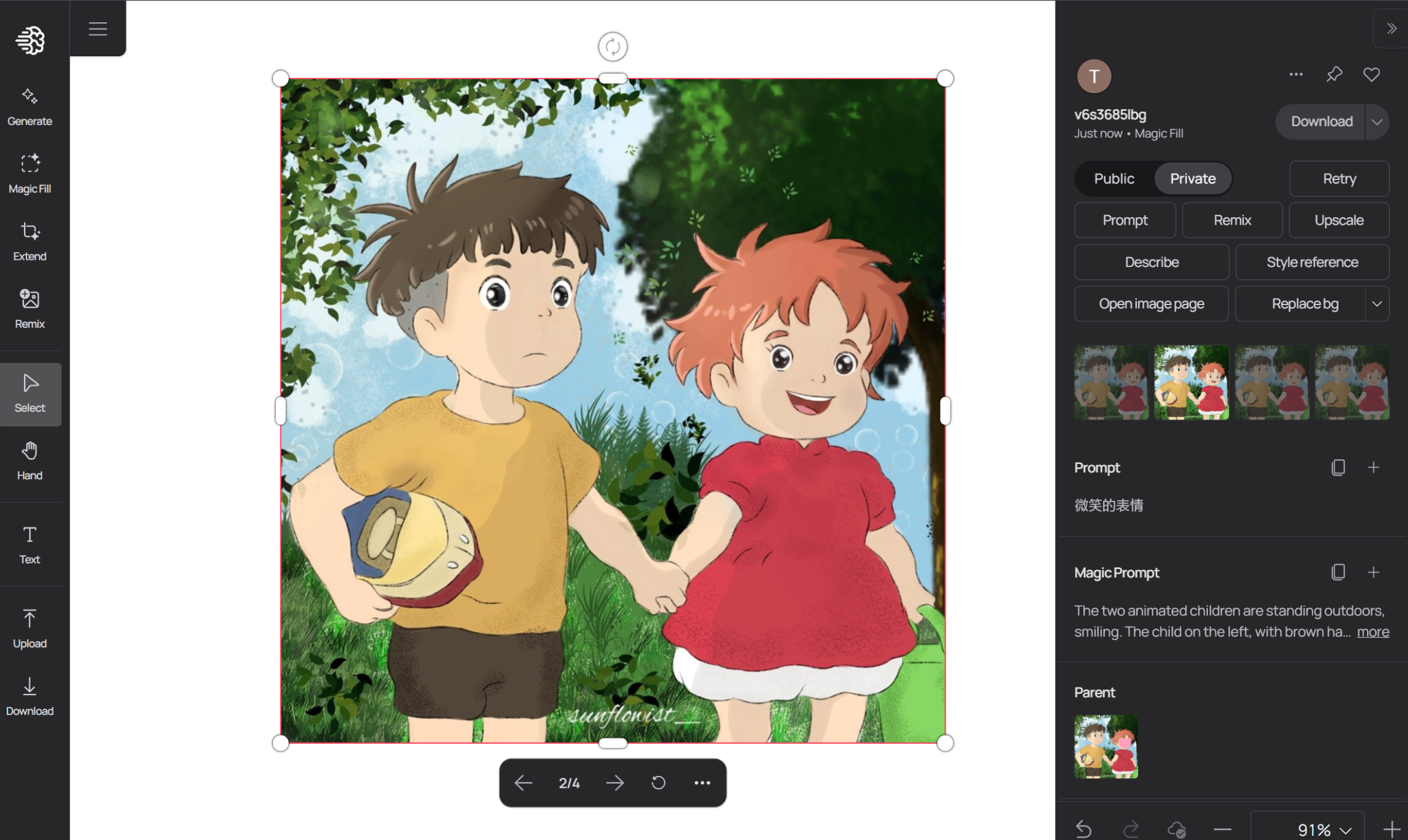The width and height of the screenshot is (1408, 840).
Task: Collapse the right details panel
Action: (1392, 28)
